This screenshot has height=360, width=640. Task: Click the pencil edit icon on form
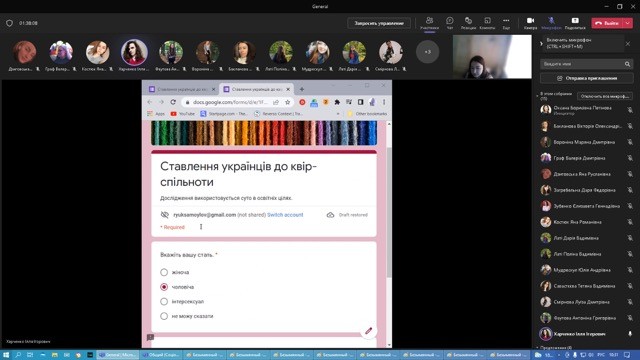[368, 331]
